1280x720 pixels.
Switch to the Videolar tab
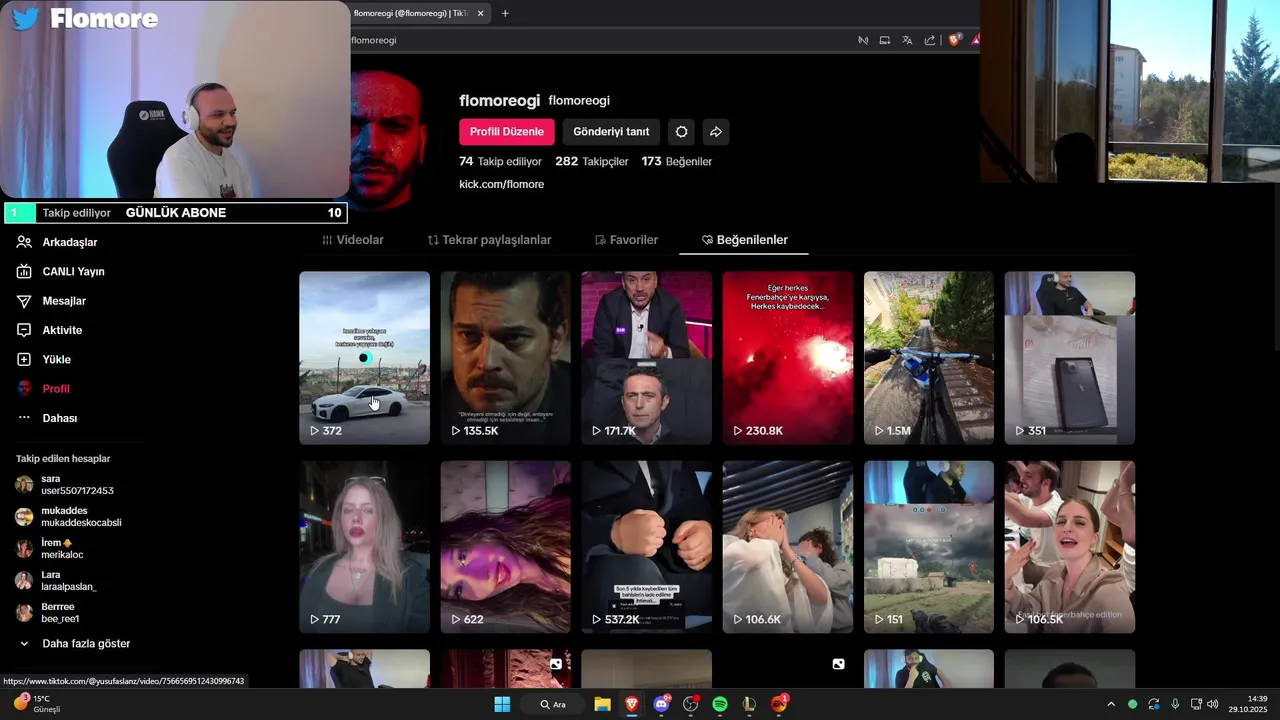(353, 240)
